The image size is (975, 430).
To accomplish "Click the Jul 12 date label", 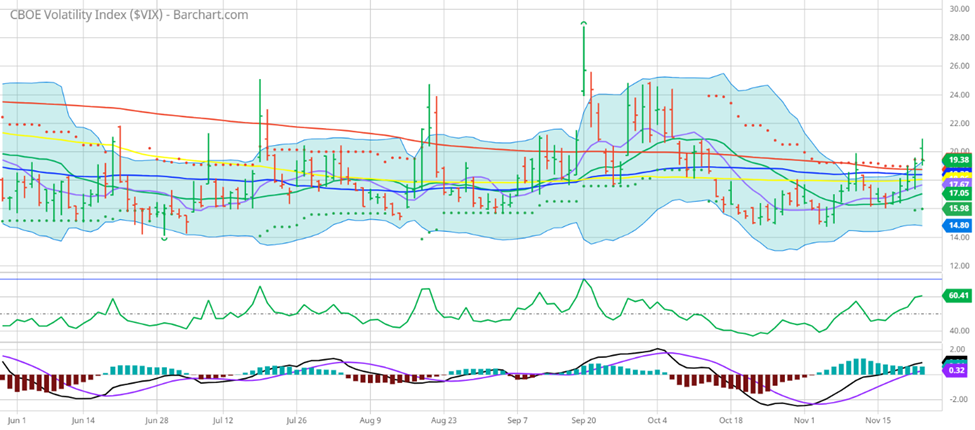I will tap(223, 419).
